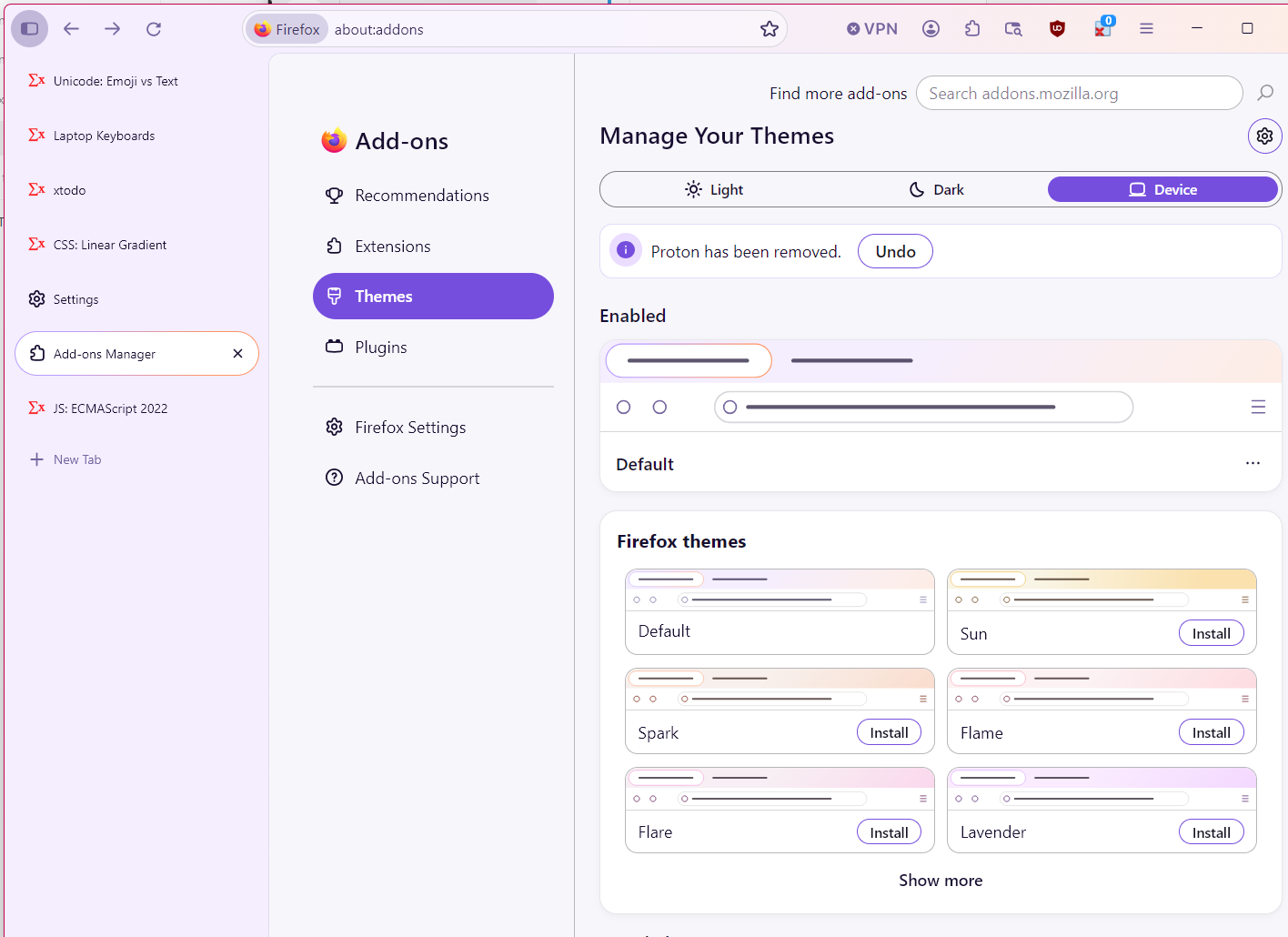
Task: Close the Add-ons Manager tab
Action: [237, 354]
